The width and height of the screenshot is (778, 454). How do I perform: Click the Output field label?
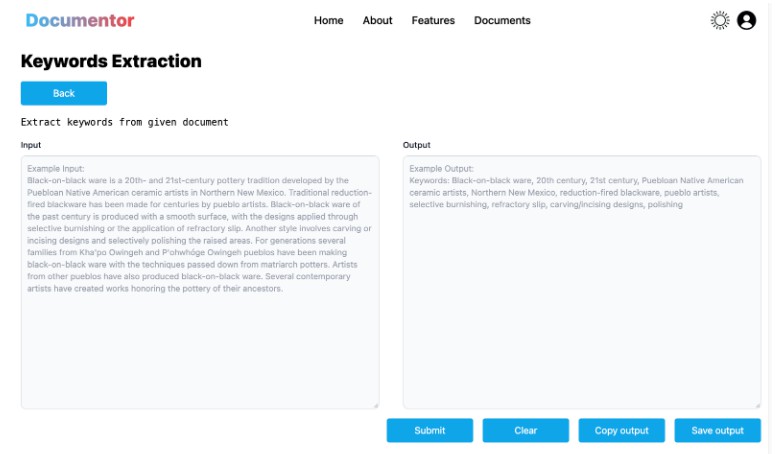(417, 145)
